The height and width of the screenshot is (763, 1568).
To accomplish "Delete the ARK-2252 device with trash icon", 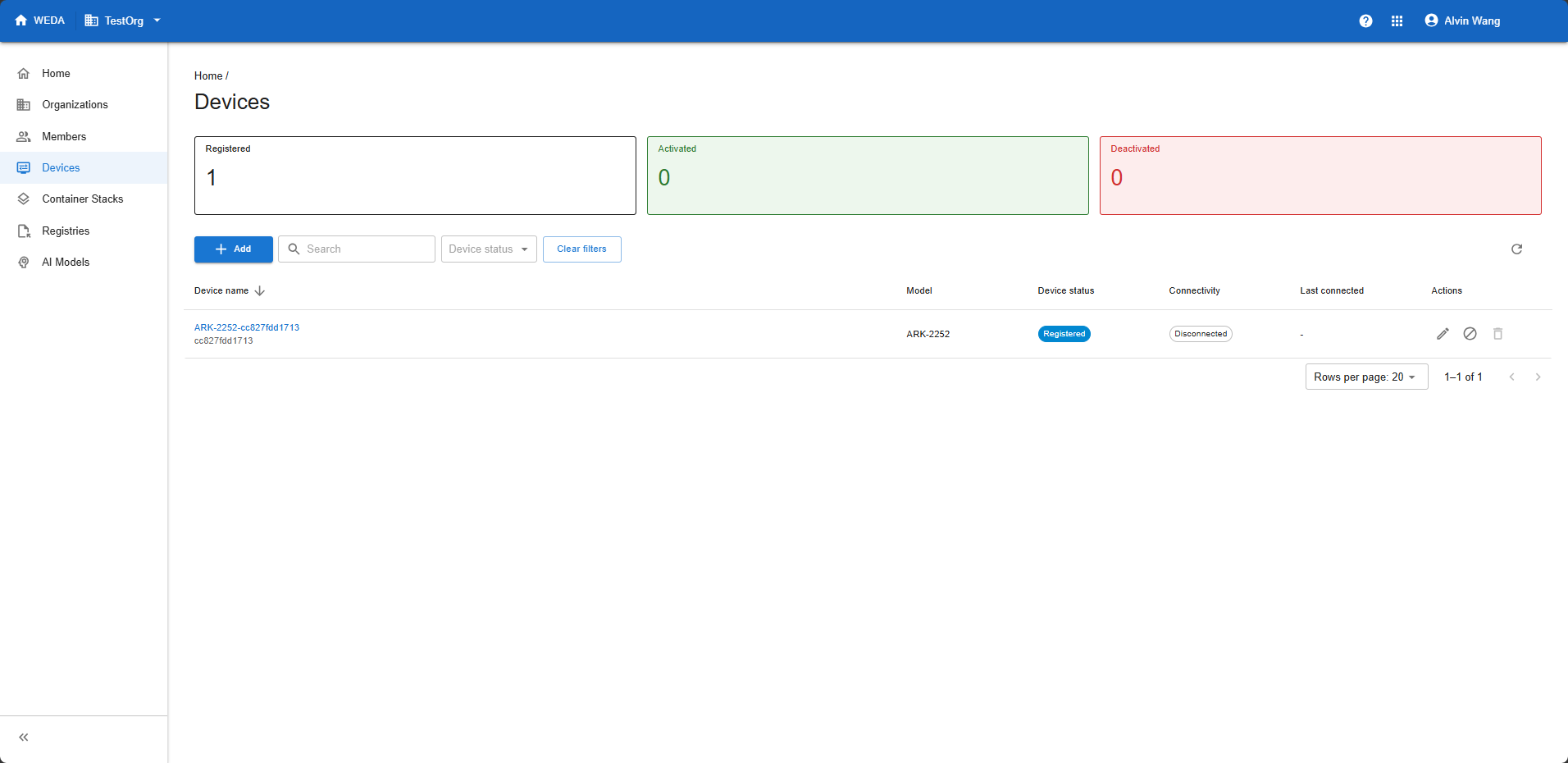I will click(1498, 334).
